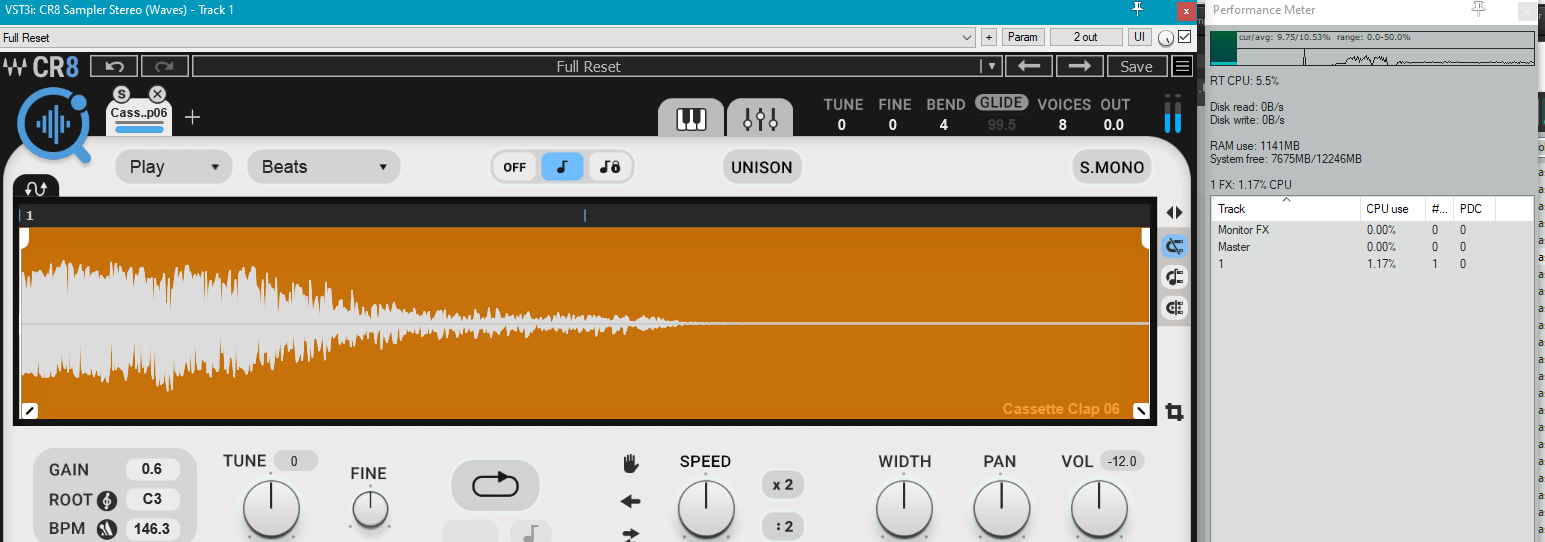Click the sample end marker handle
Viewport: 1545px width, 542px height.
(x=1145, y=237)
